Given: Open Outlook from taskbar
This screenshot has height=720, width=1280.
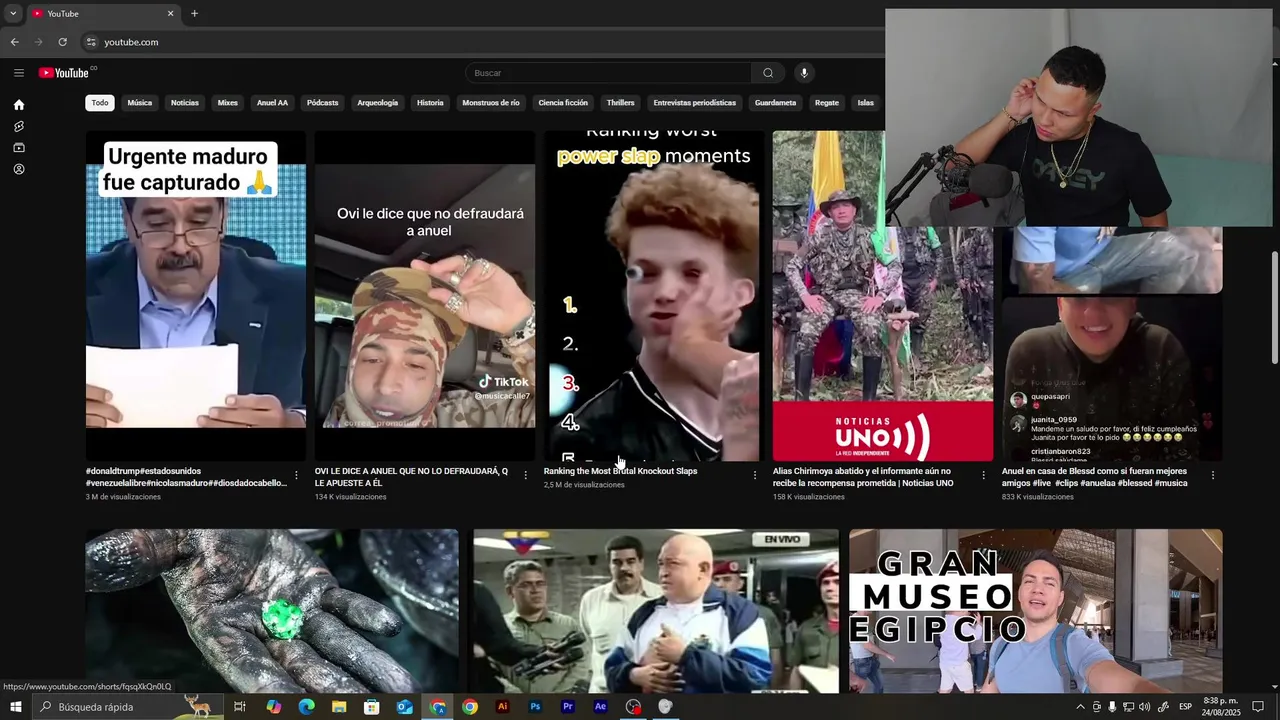Looking at the screenshot, I should point(404,707).
